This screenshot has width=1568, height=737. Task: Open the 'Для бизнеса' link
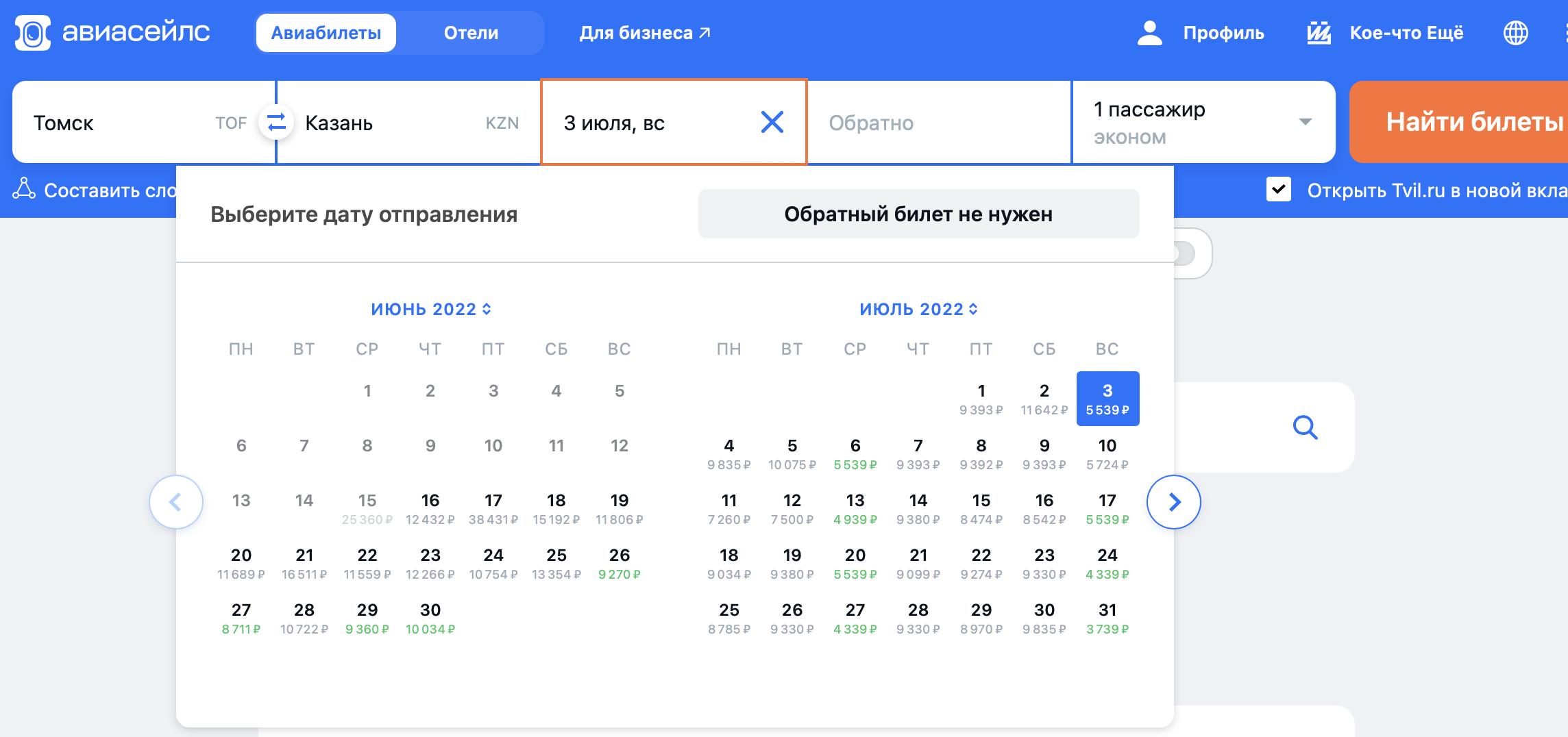coord(645,33)
